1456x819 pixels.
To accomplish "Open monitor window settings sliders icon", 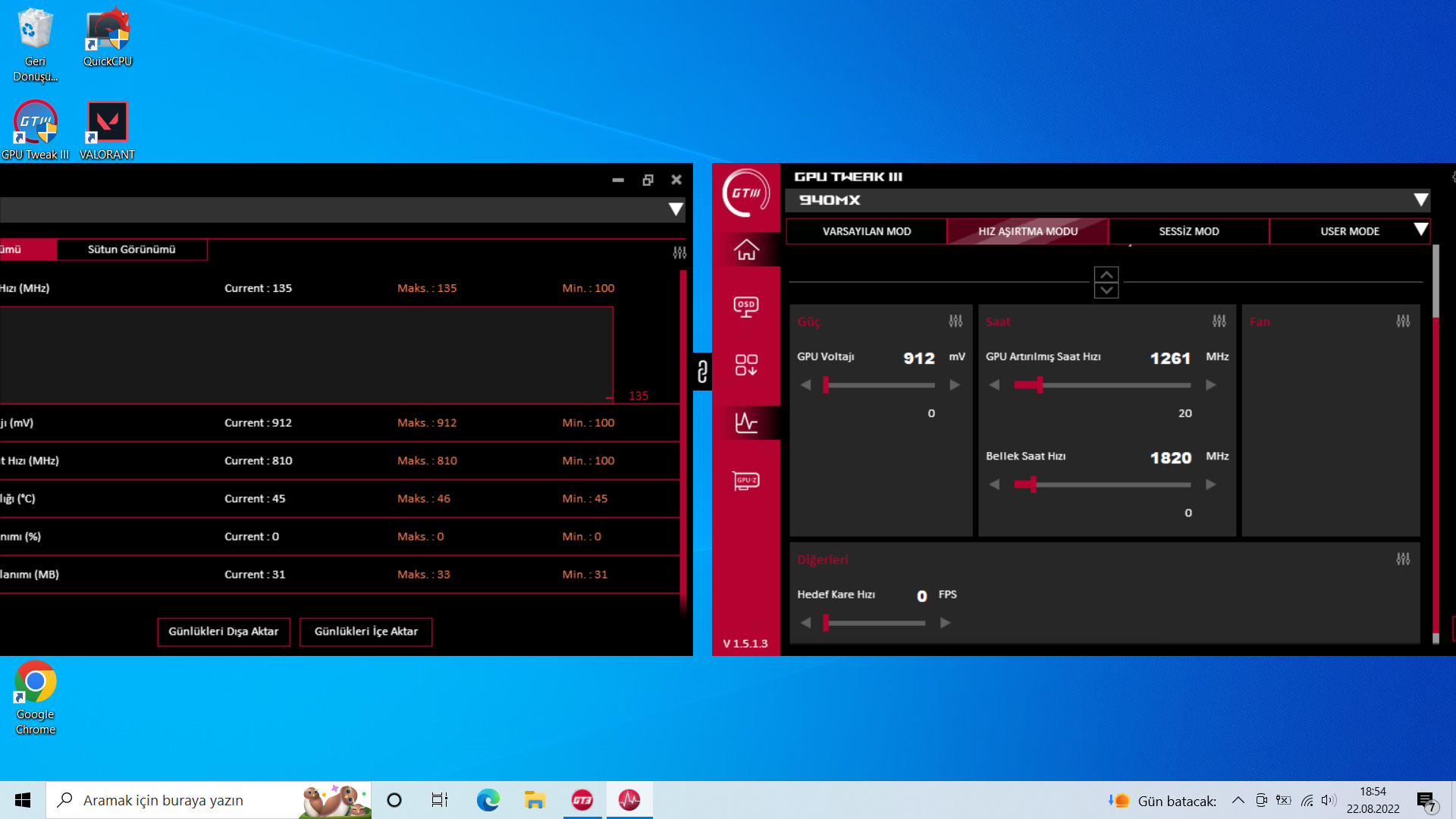I will pos(679,253).
